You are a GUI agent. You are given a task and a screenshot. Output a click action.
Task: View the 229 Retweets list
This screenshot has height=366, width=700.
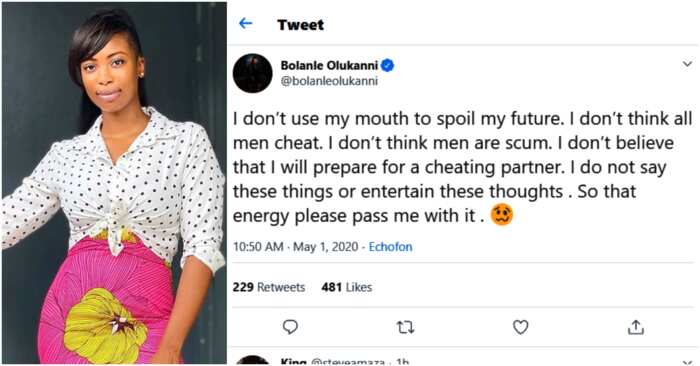269,287
